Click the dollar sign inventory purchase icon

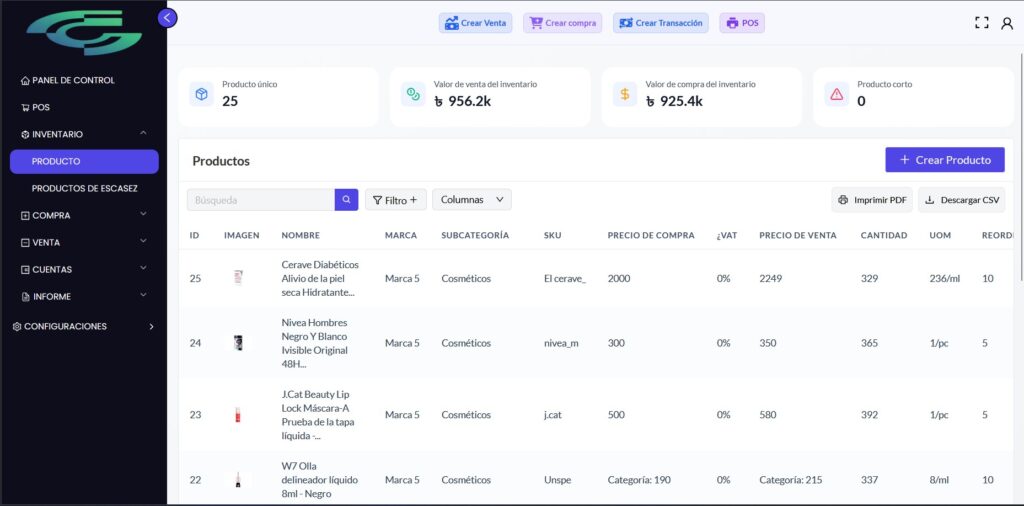coord(625,94)
